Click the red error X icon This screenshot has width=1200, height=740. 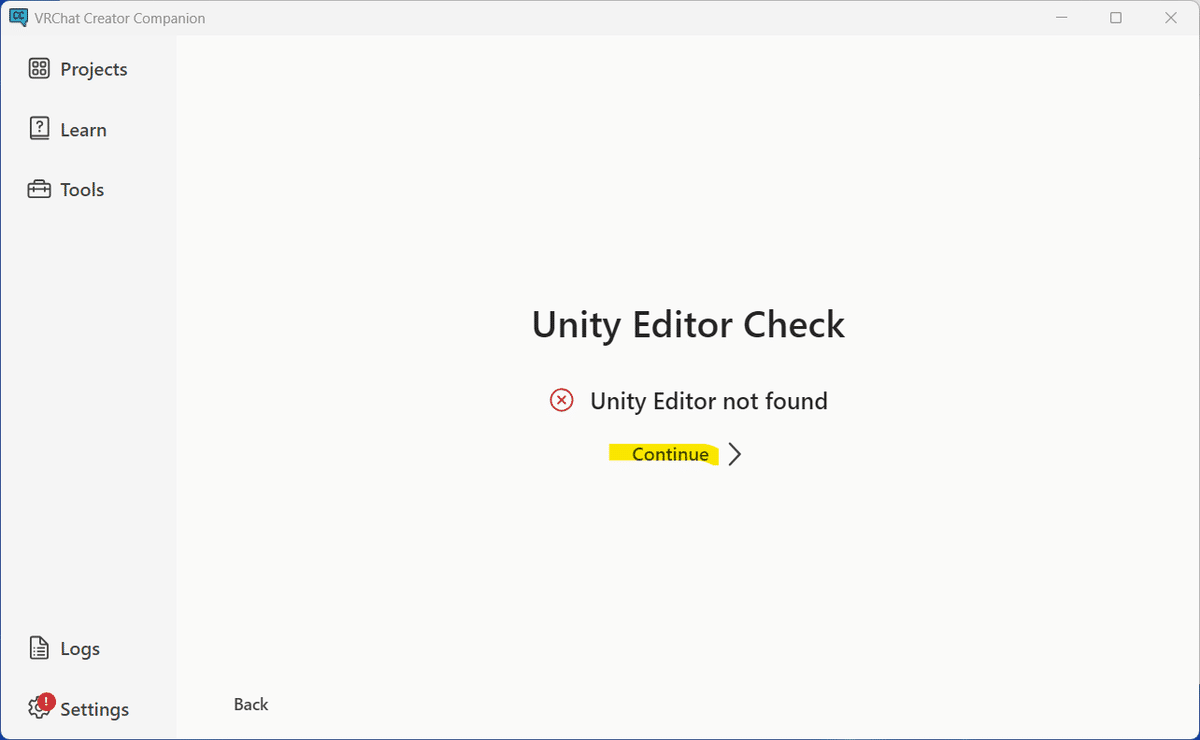(x=562, y=401)
